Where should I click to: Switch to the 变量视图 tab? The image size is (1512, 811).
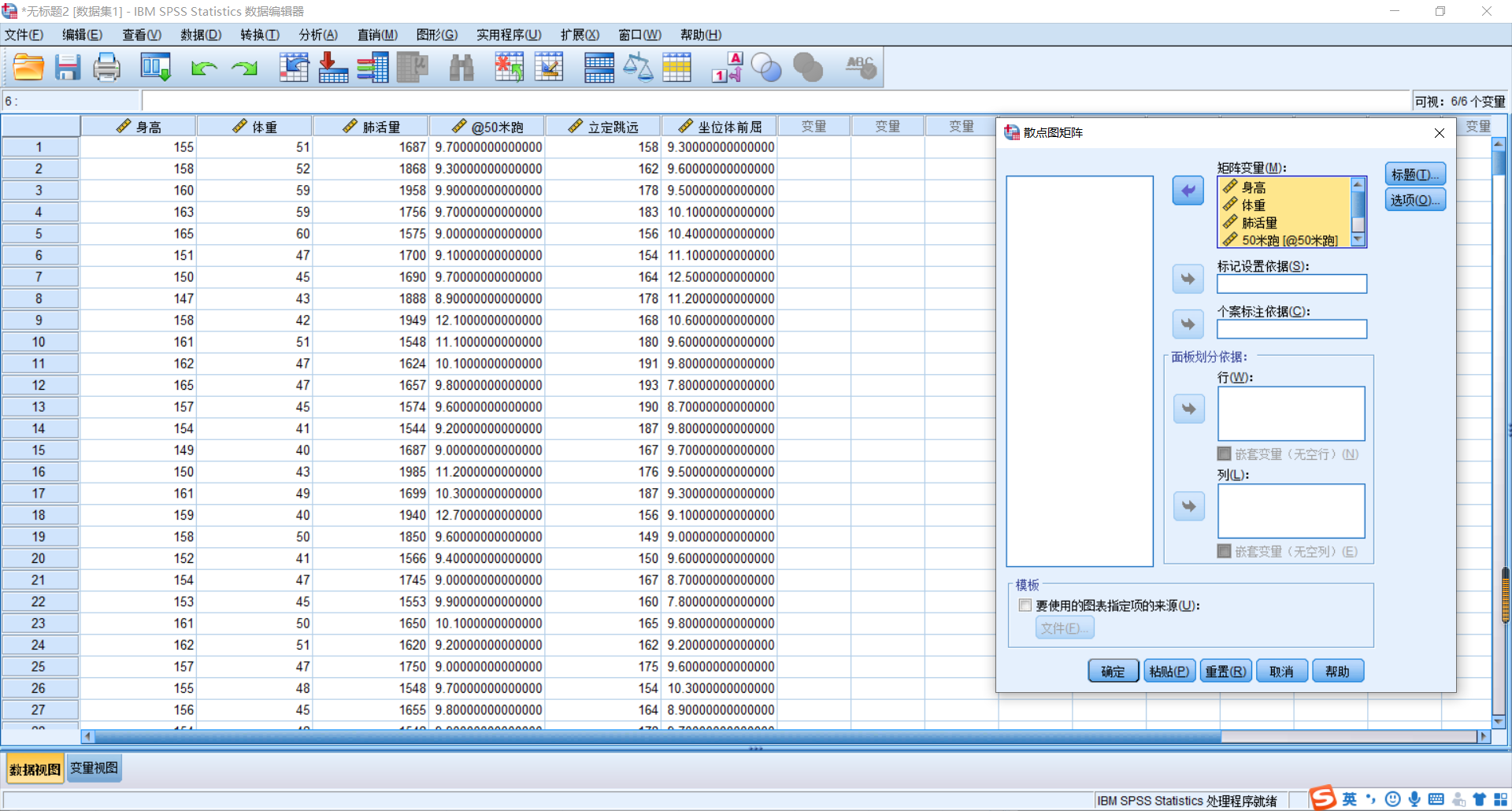point(94,768)
